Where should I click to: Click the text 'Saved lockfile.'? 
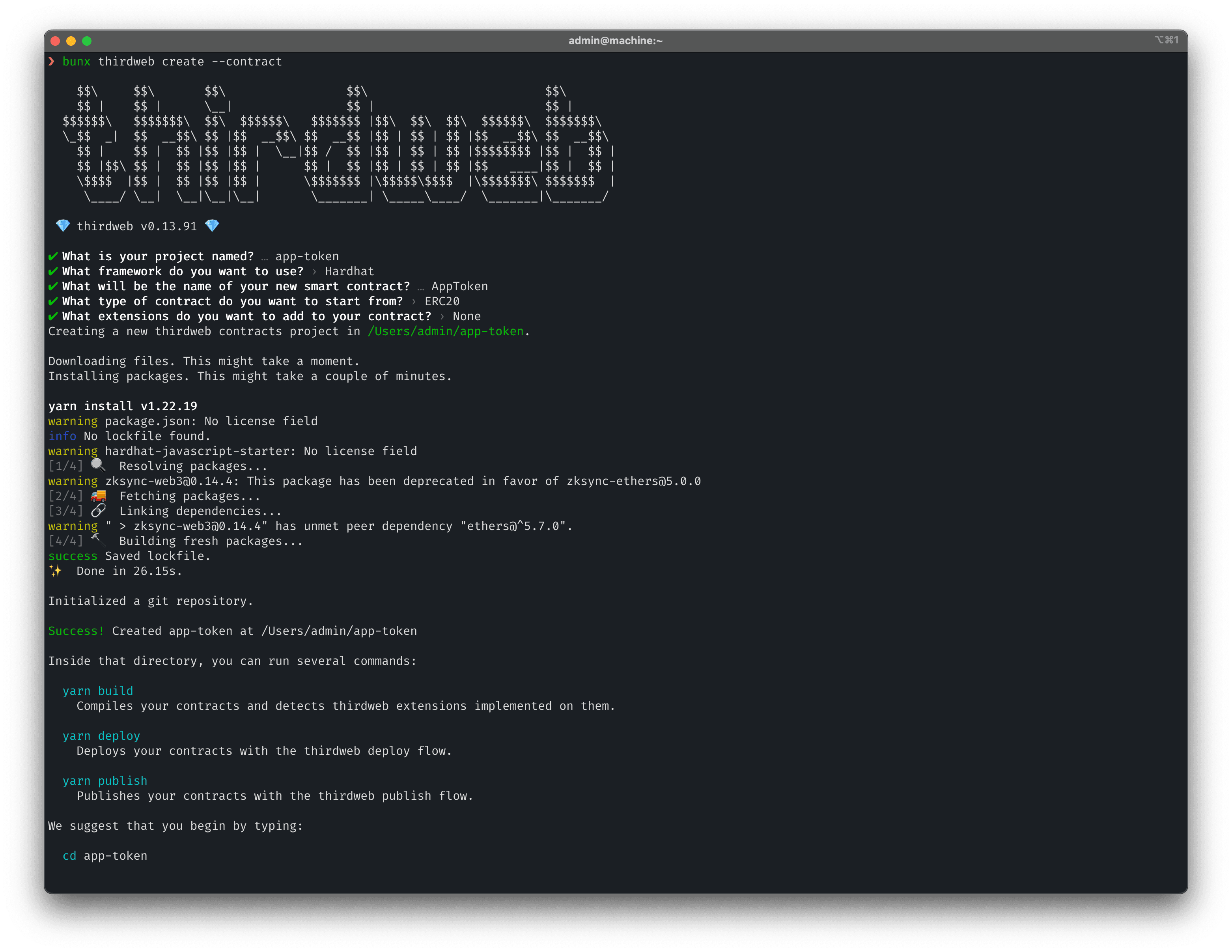pos(157,556)
